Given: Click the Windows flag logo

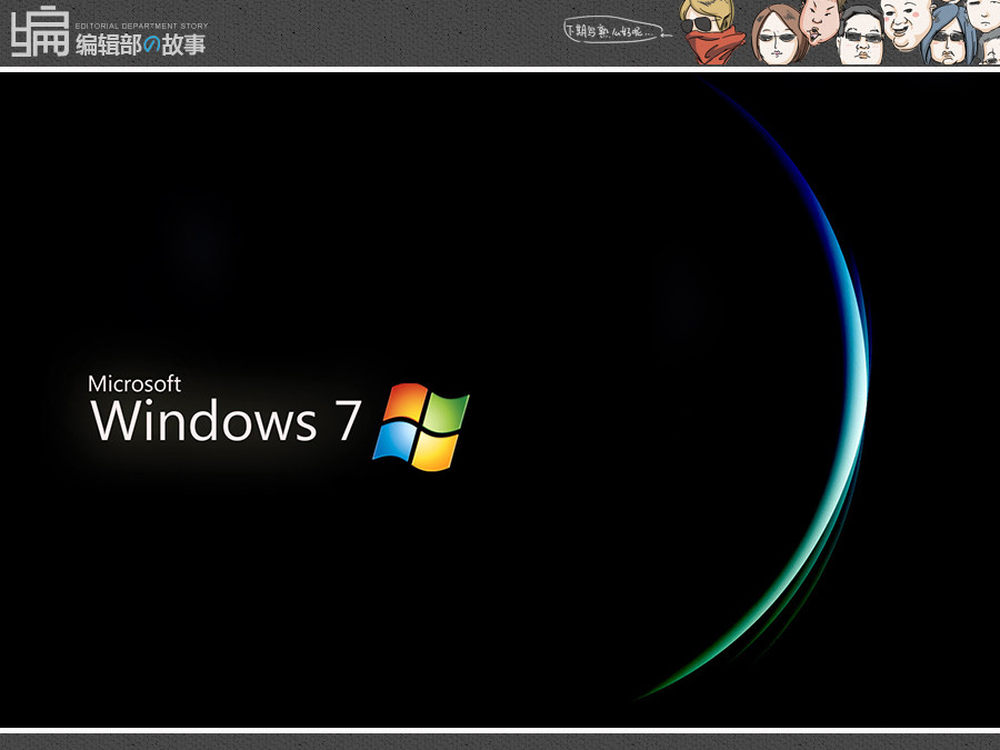Looking at the screenshot, I should point(421,425).
